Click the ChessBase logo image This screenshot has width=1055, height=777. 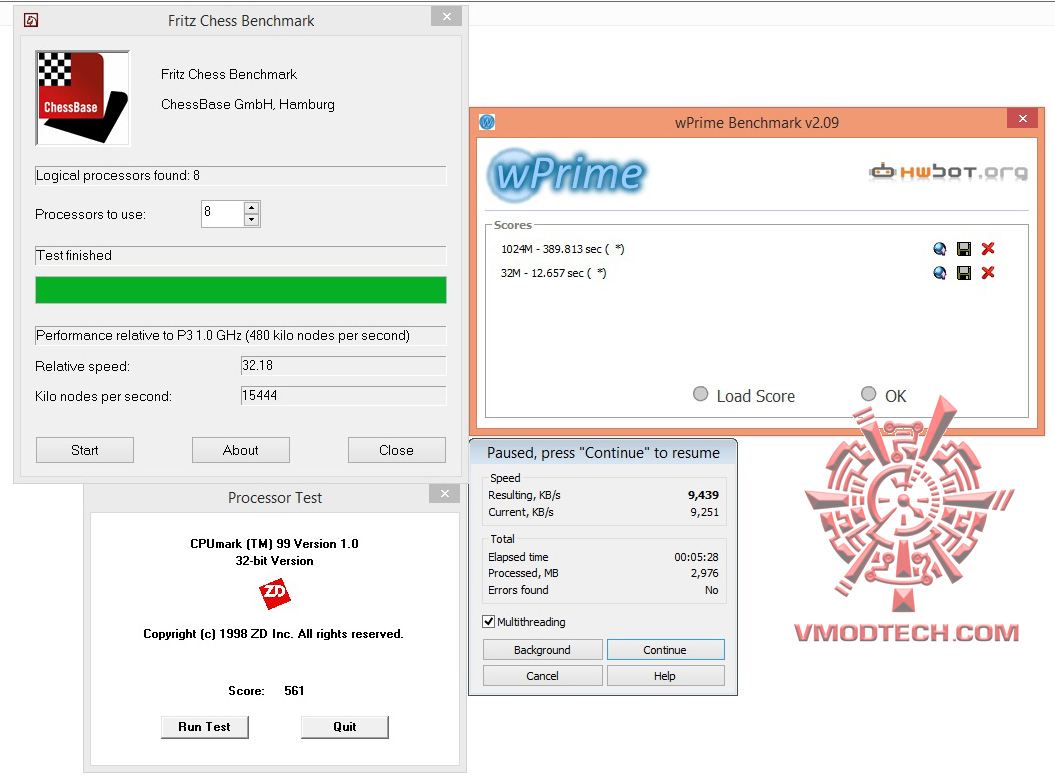click(82, 98)
